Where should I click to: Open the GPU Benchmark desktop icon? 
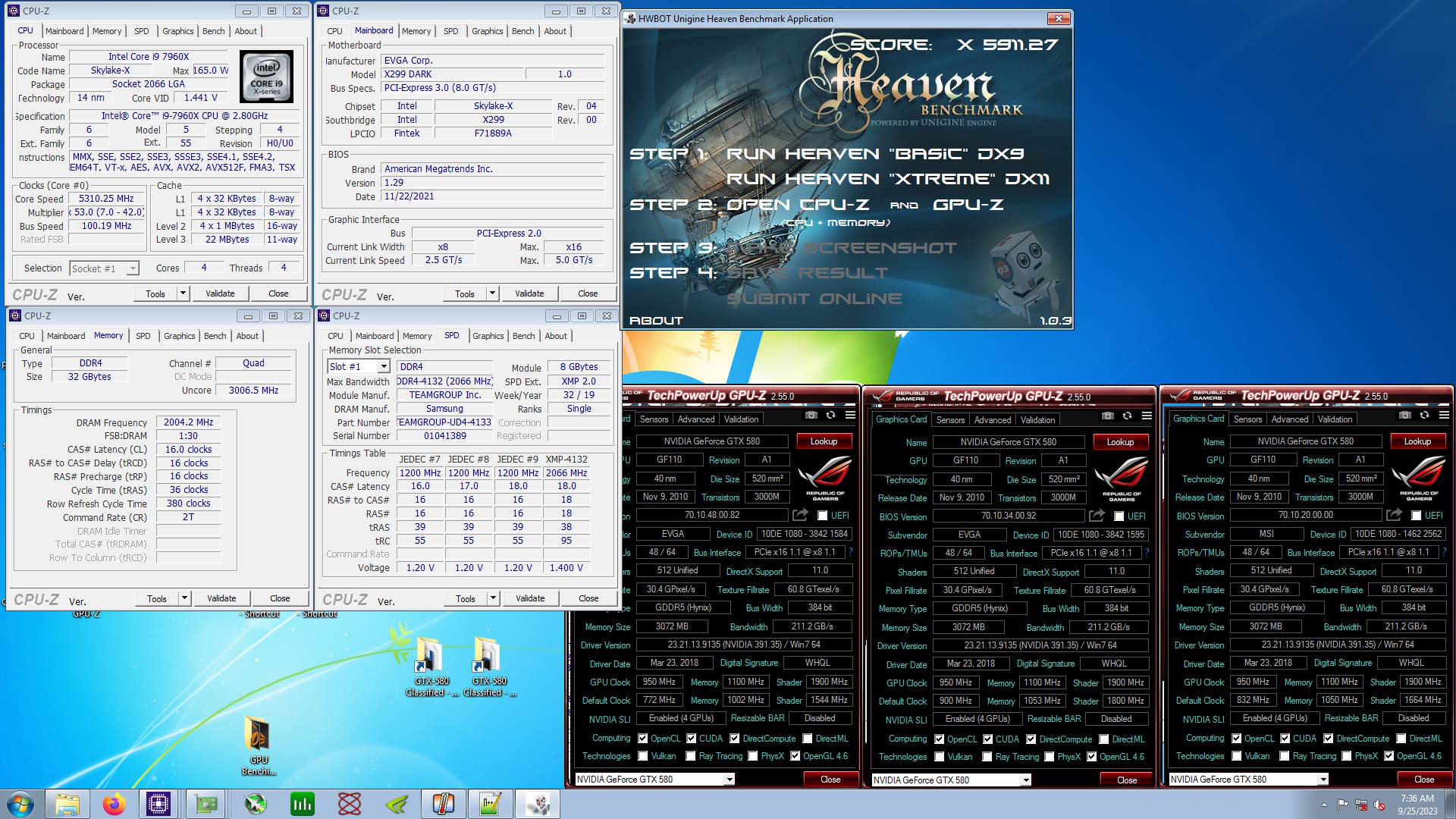(259, 745)
